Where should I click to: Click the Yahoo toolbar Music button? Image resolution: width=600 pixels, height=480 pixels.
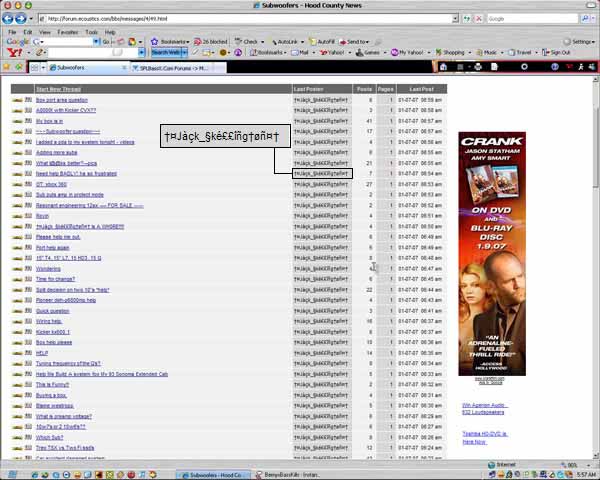[x=487, y=52]
